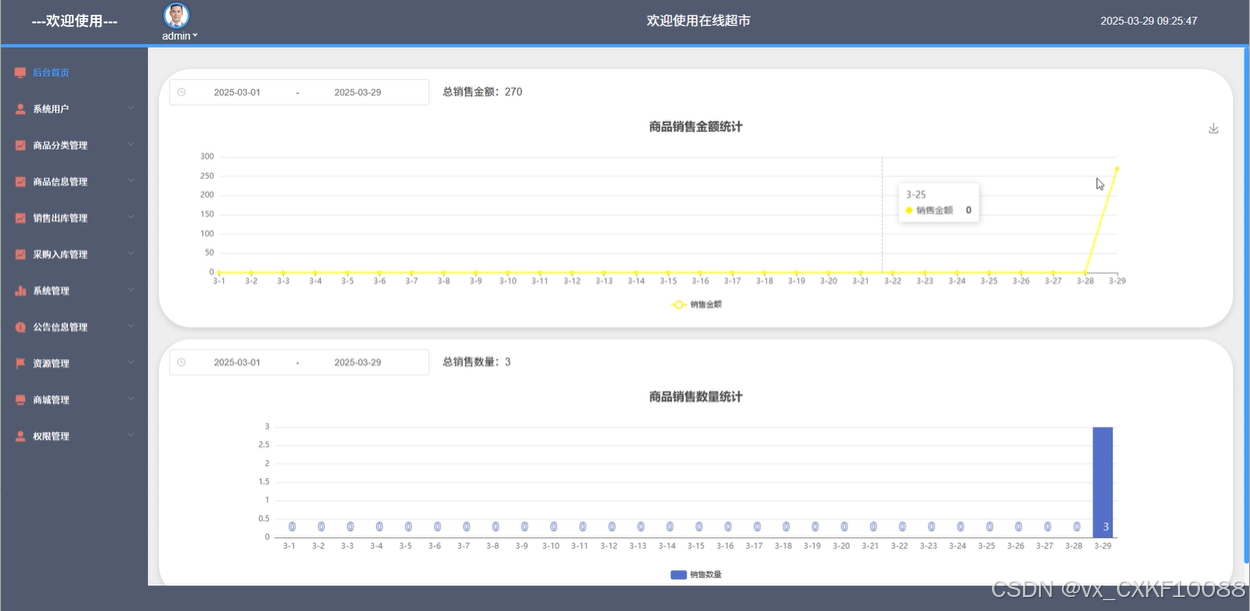Open the 系统管理 menu item
This screenshot has height=611, width=1250.
(74, 291)
